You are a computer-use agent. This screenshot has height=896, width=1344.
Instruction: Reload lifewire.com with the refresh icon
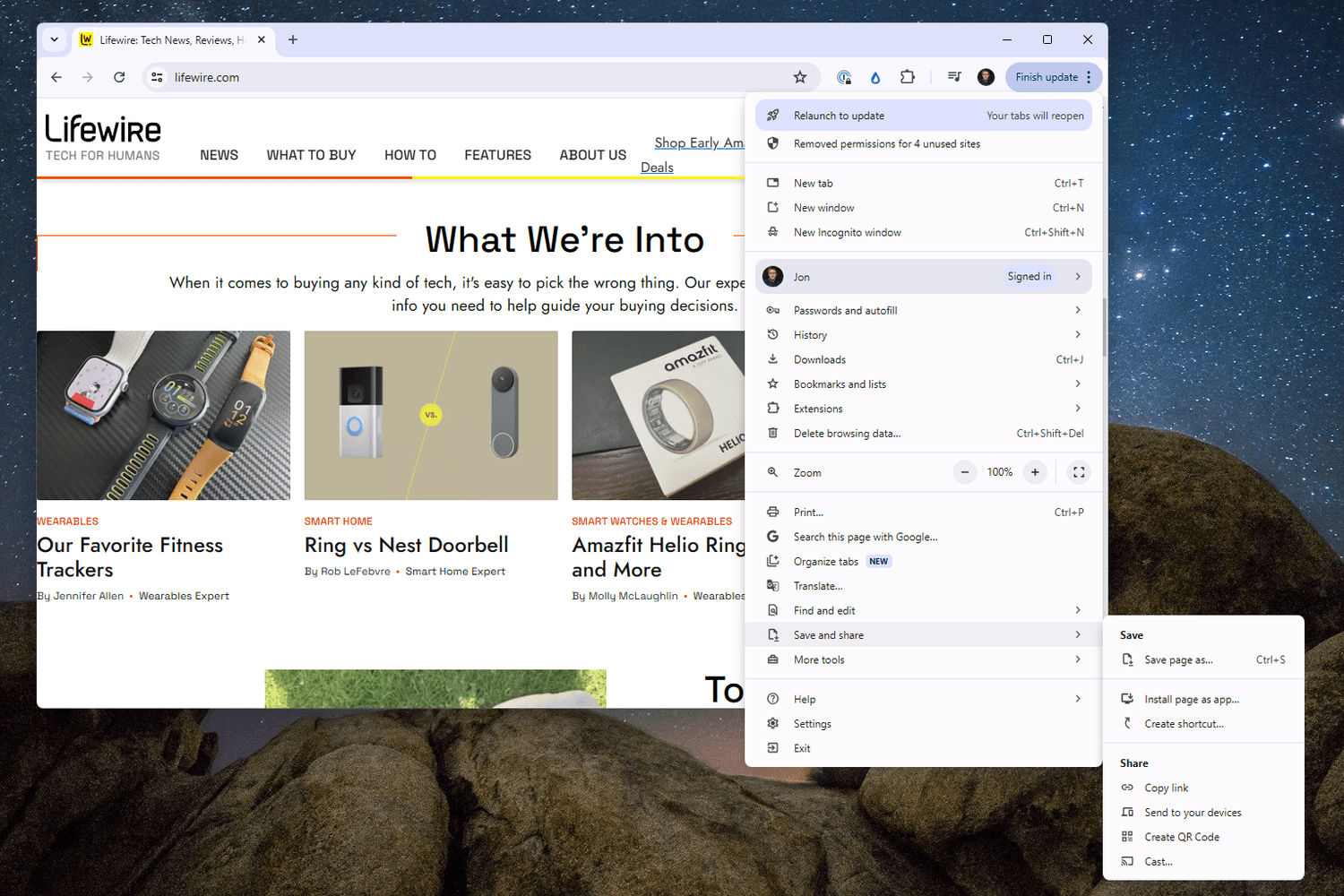click(119, 77)
